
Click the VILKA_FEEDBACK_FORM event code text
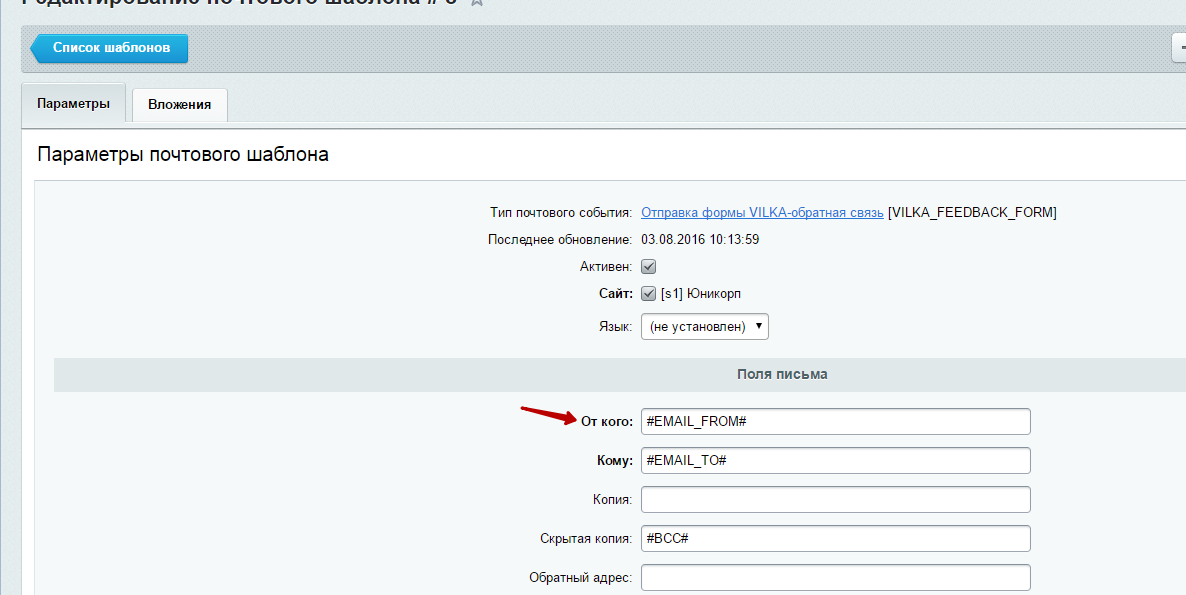[972, 212]
